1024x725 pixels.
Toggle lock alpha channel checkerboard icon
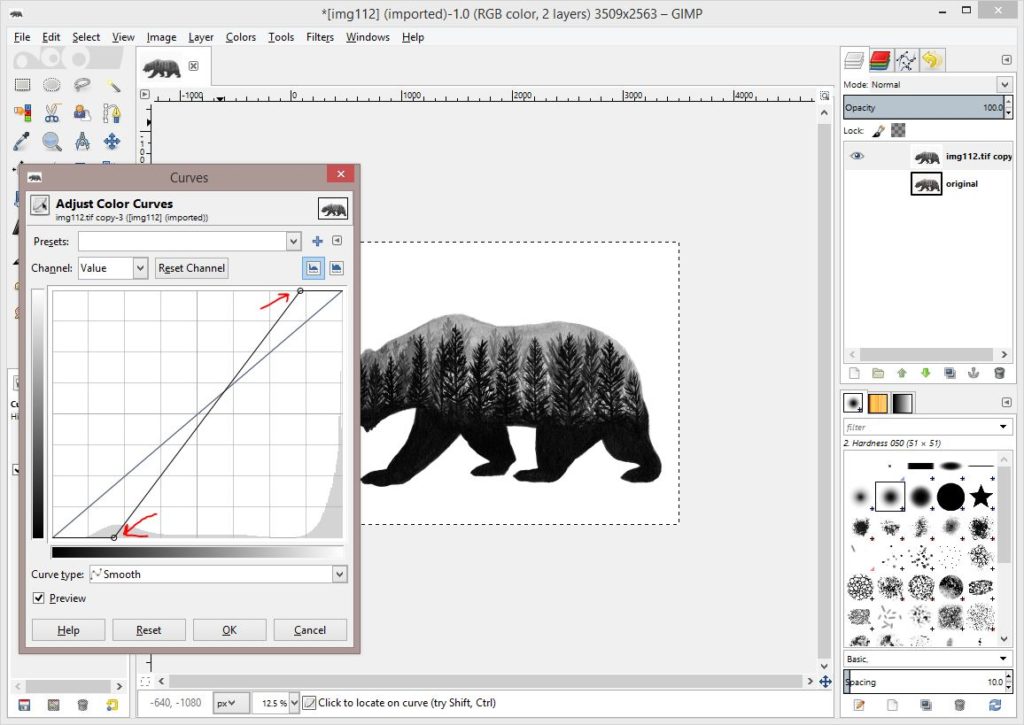pyautogui.click(x=899, y=131)
